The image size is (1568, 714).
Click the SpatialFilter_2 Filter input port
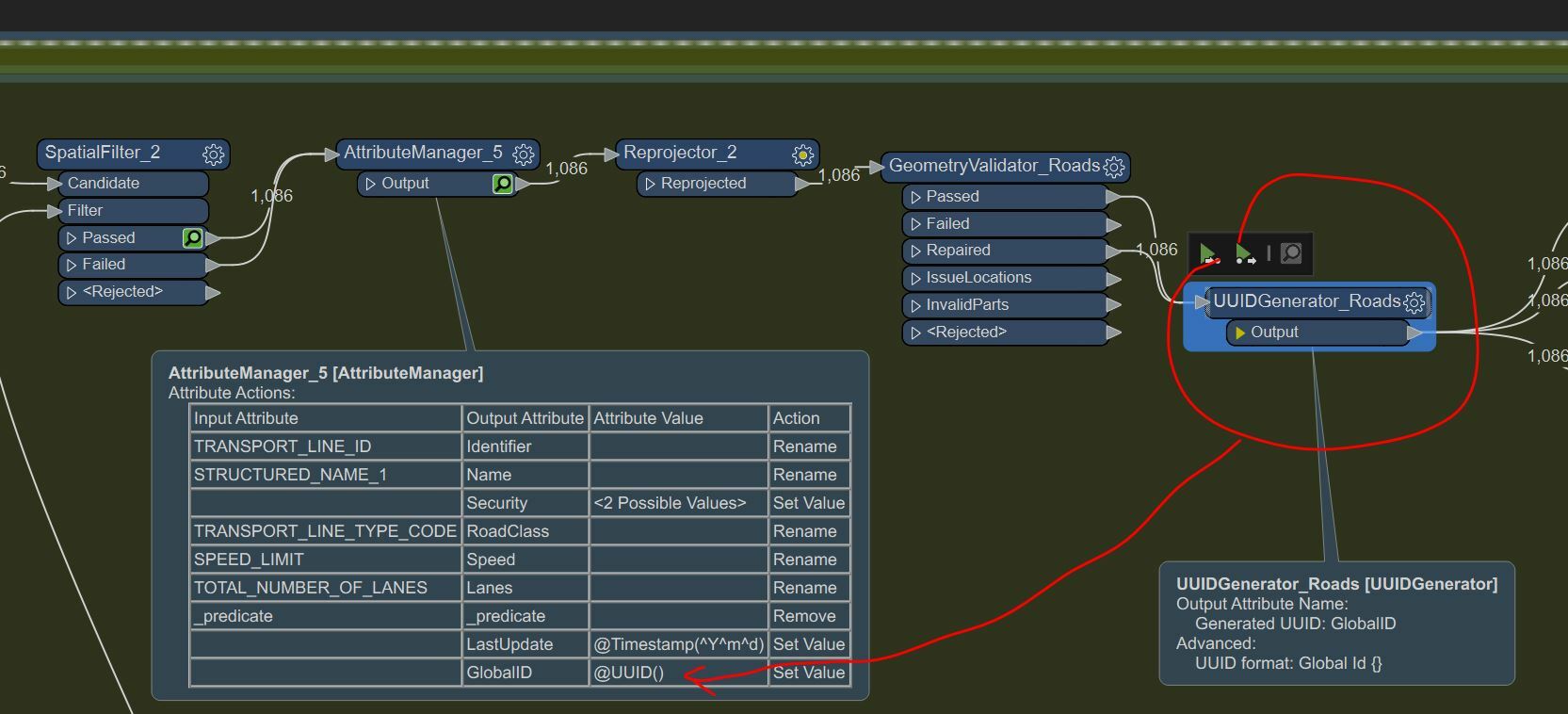(x=134, y=211)
